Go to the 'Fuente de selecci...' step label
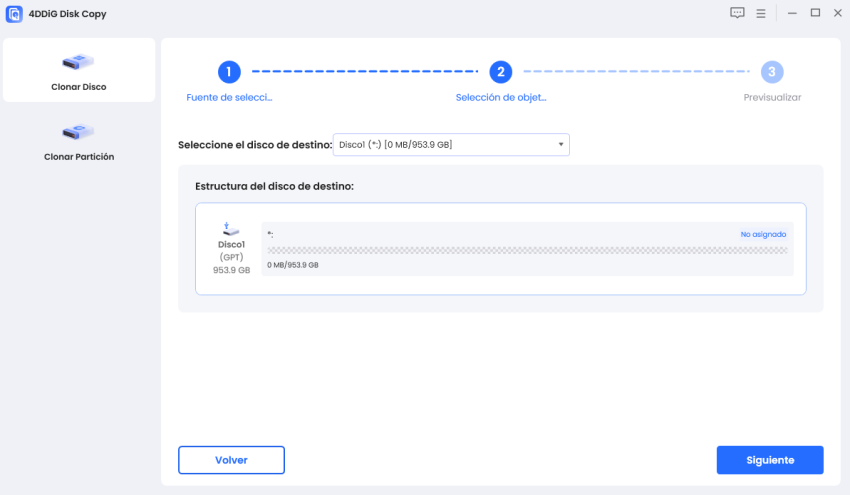 229,98
